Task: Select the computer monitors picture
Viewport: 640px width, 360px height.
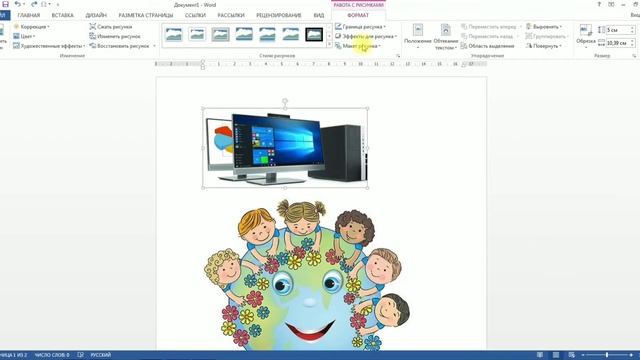Action: point(285,148)
